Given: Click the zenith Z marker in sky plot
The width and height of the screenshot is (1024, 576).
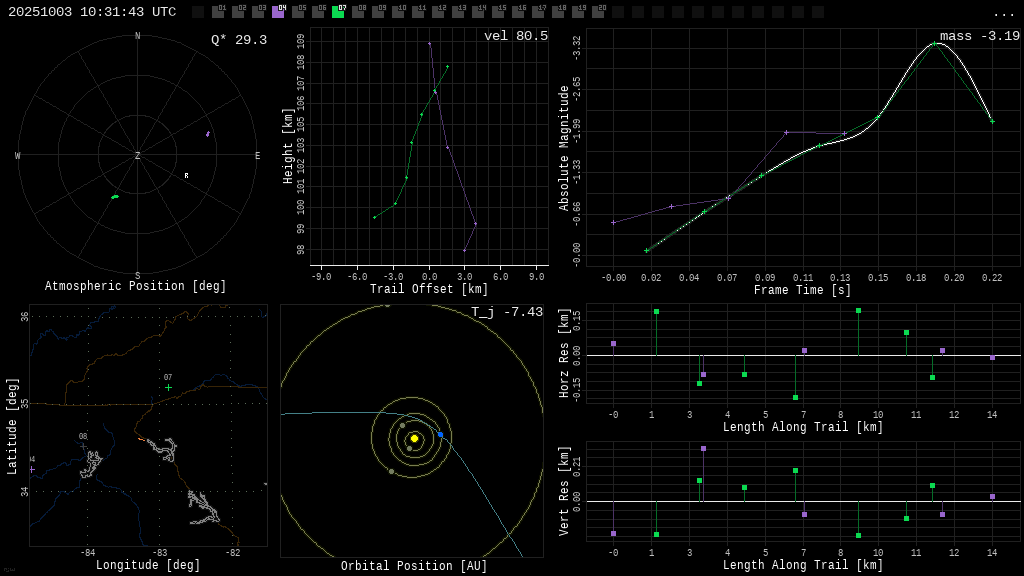Looking at the screenshot, I should [138, 156].
